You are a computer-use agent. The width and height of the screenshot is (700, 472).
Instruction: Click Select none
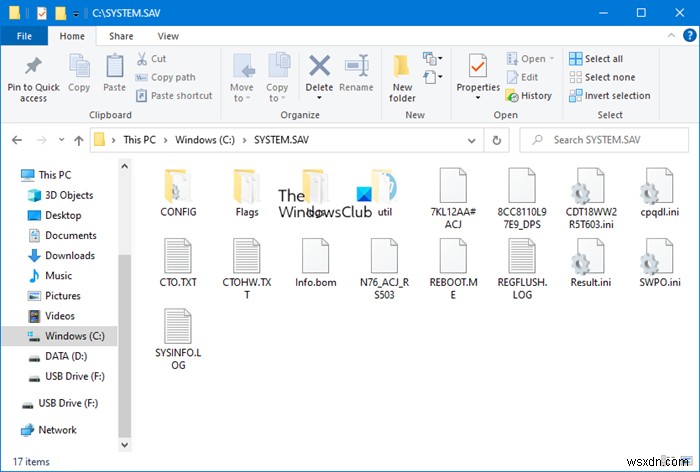click(x=602, y=77)
